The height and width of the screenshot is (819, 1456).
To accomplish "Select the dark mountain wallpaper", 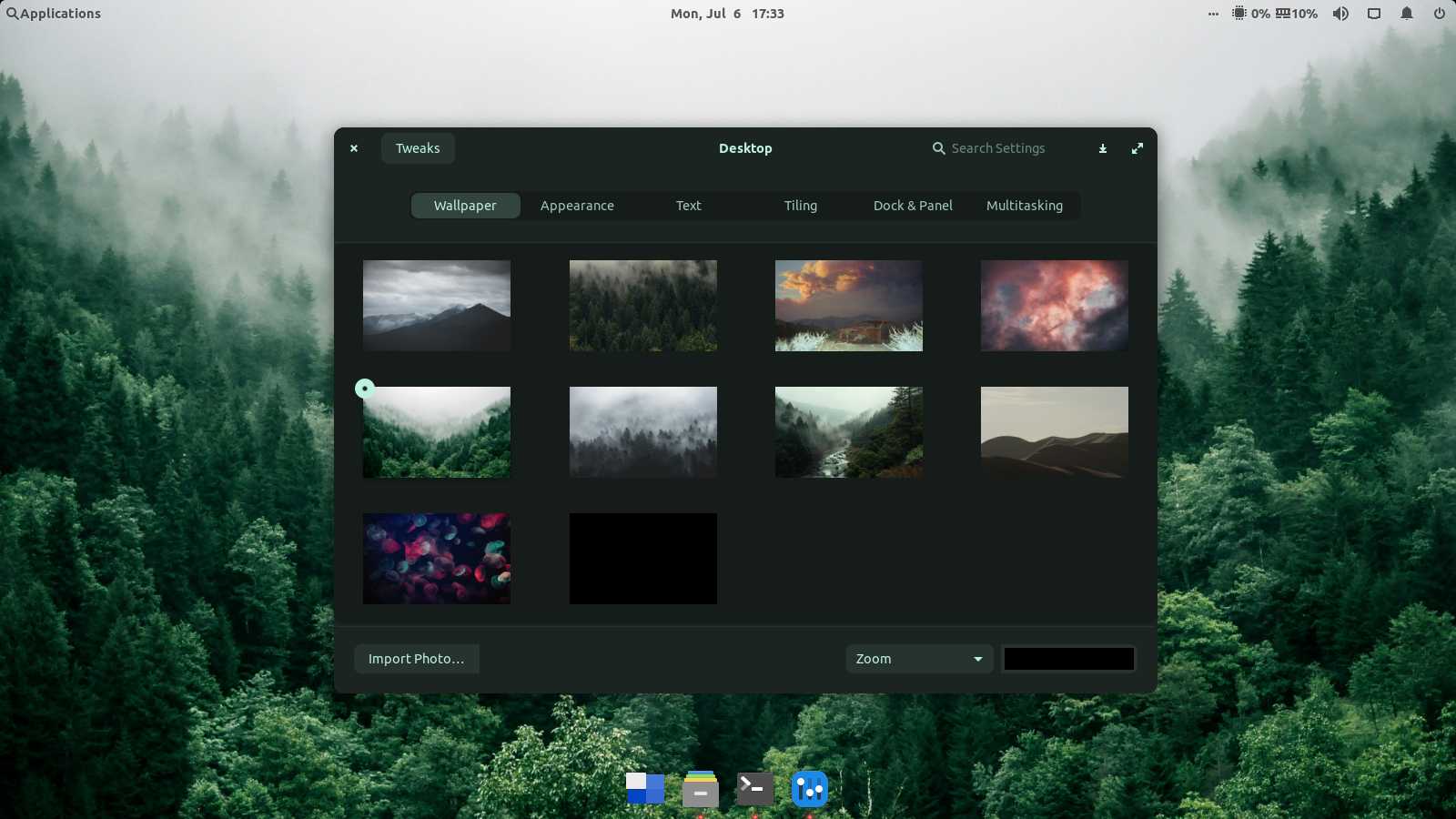I will click(x=437, y=306).
